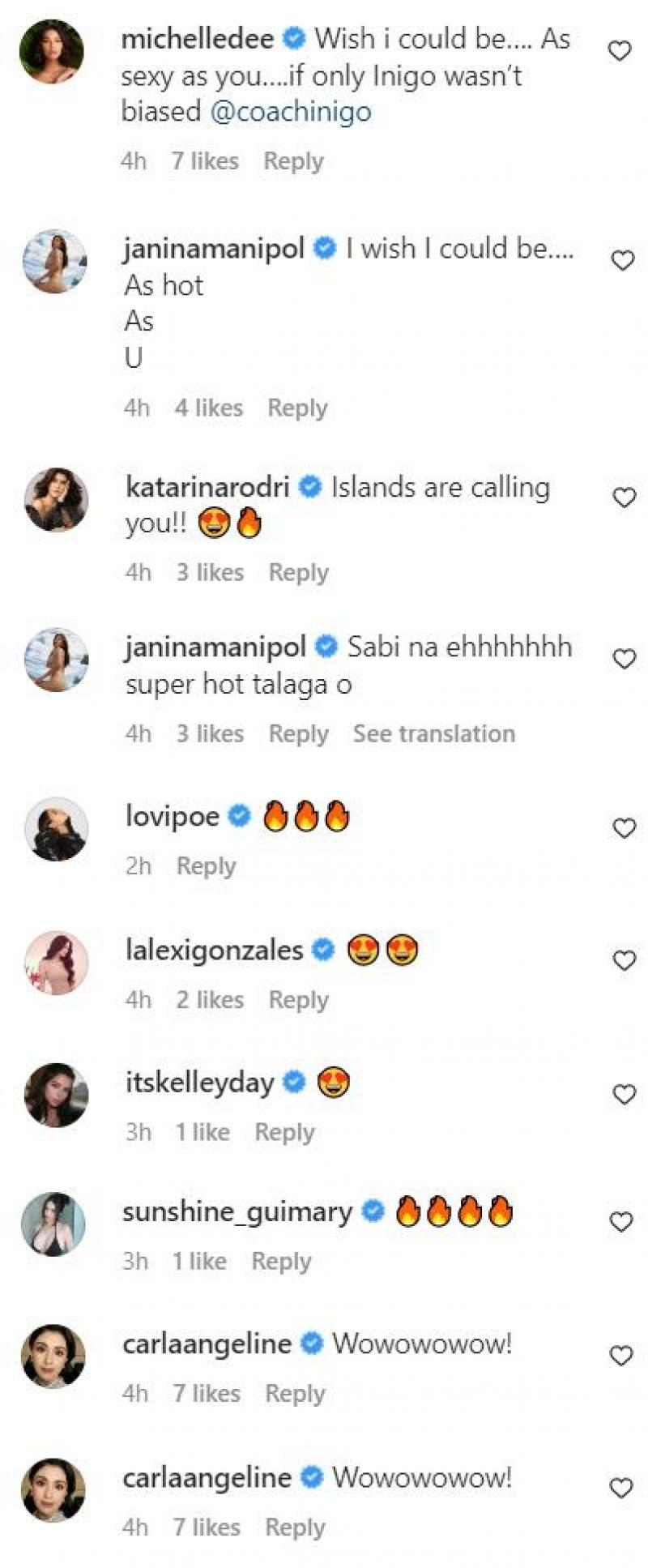648x1568 pixels.
Task: Heart the lalexigonzales comment
Action: pyautogui.click(x=625, y=961)
